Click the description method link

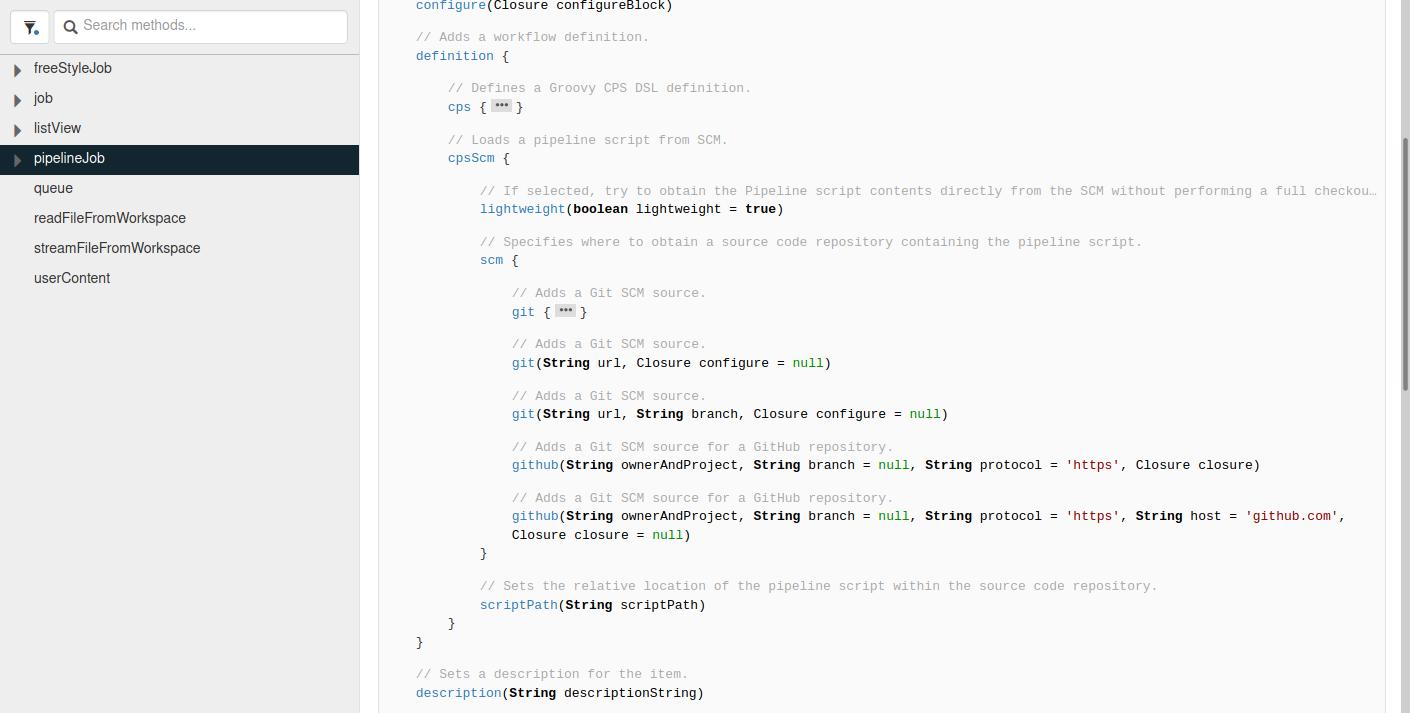coord(458,693)
